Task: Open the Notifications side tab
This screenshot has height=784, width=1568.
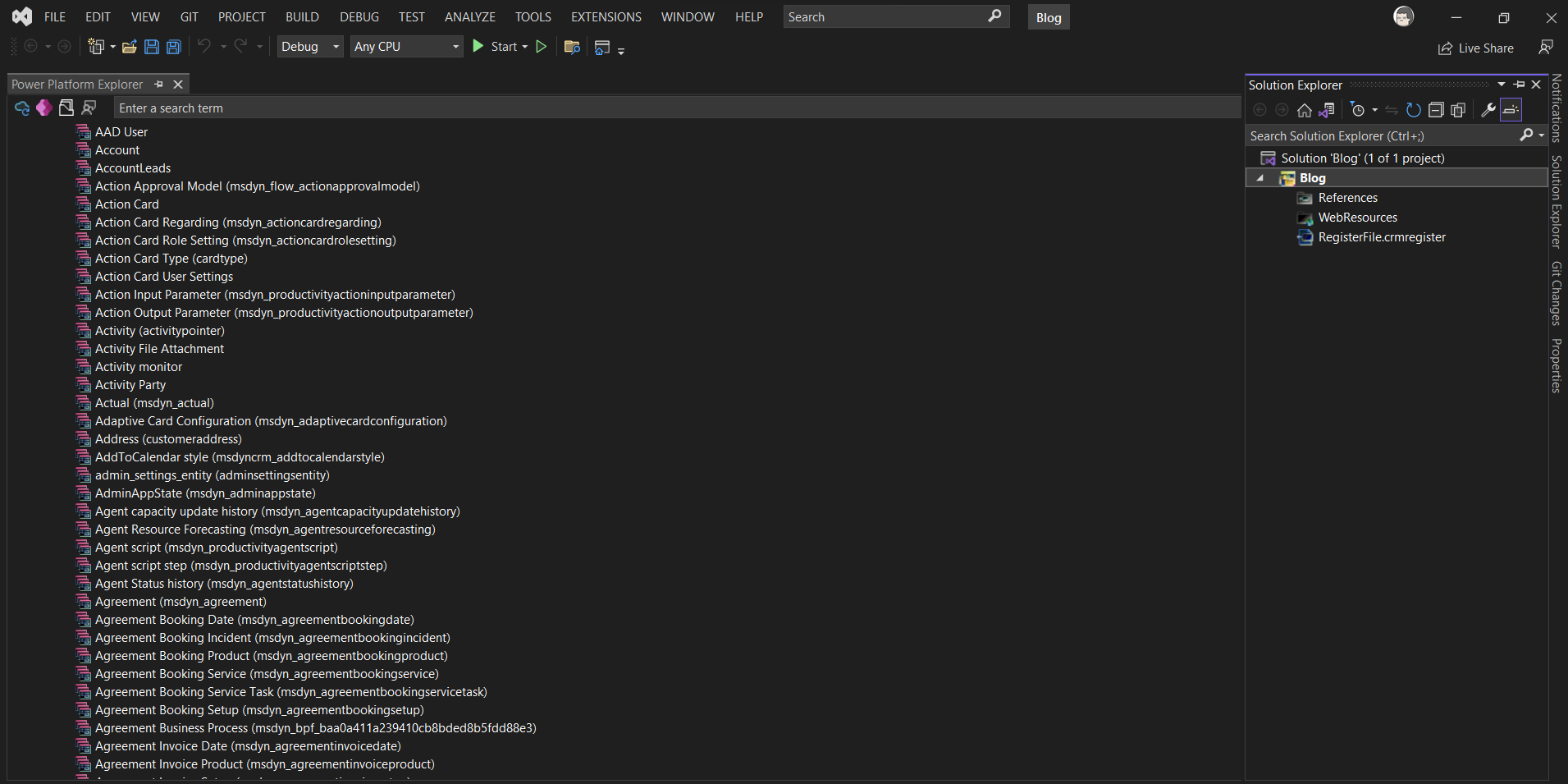Action: point(1557,108)
